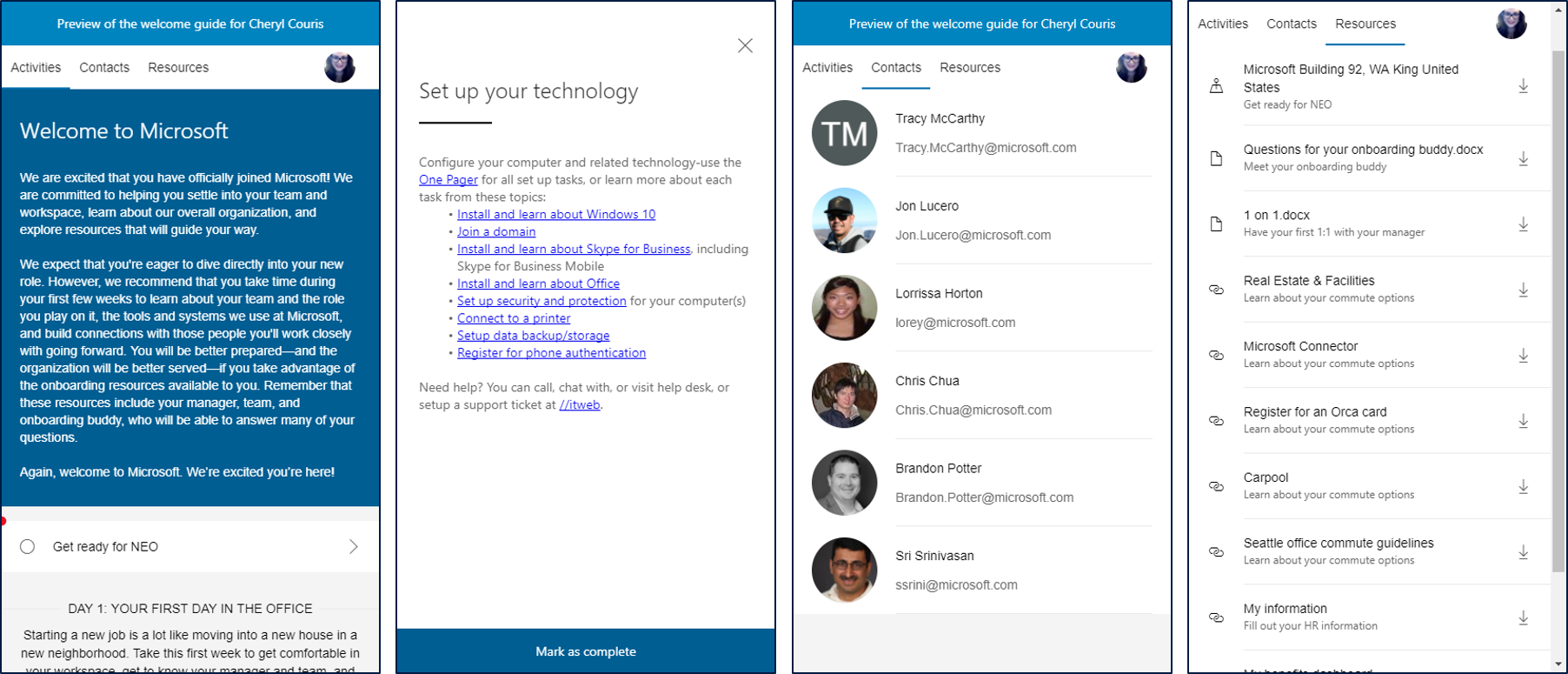Close the Set up your technology panel
Screen dimensions: 1568x674
(745, 46)
